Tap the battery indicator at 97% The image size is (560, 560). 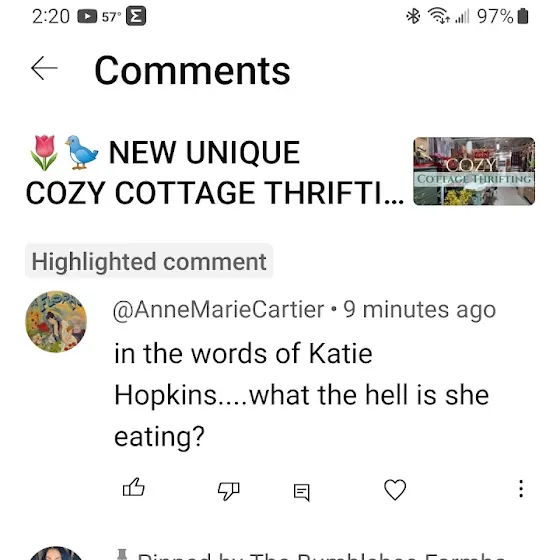click(523, 16)
